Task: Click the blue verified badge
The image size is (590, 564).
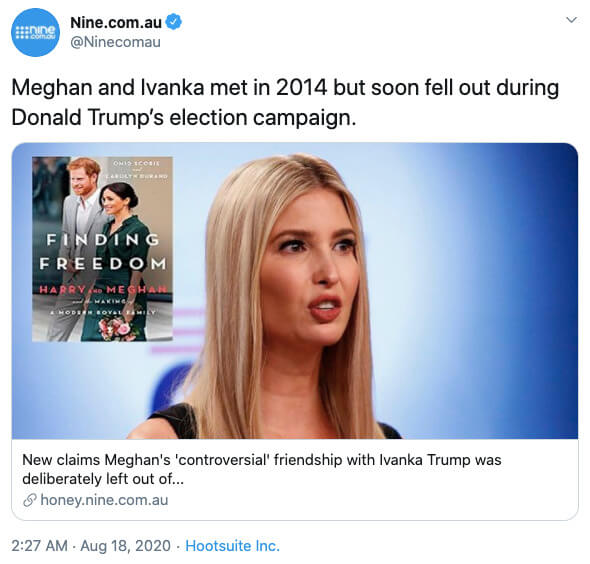Action: pos(174,22)
